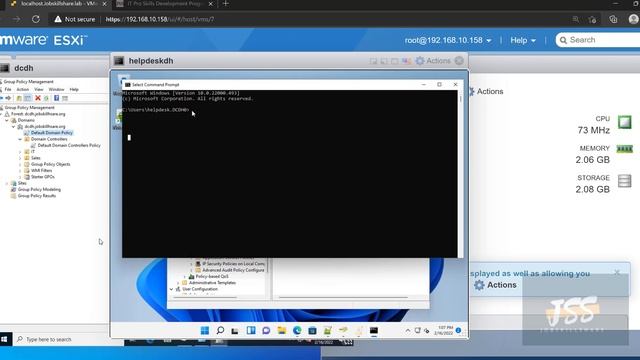
Task: Open Action menu in Group Policy Management
Action: (22, 89)
